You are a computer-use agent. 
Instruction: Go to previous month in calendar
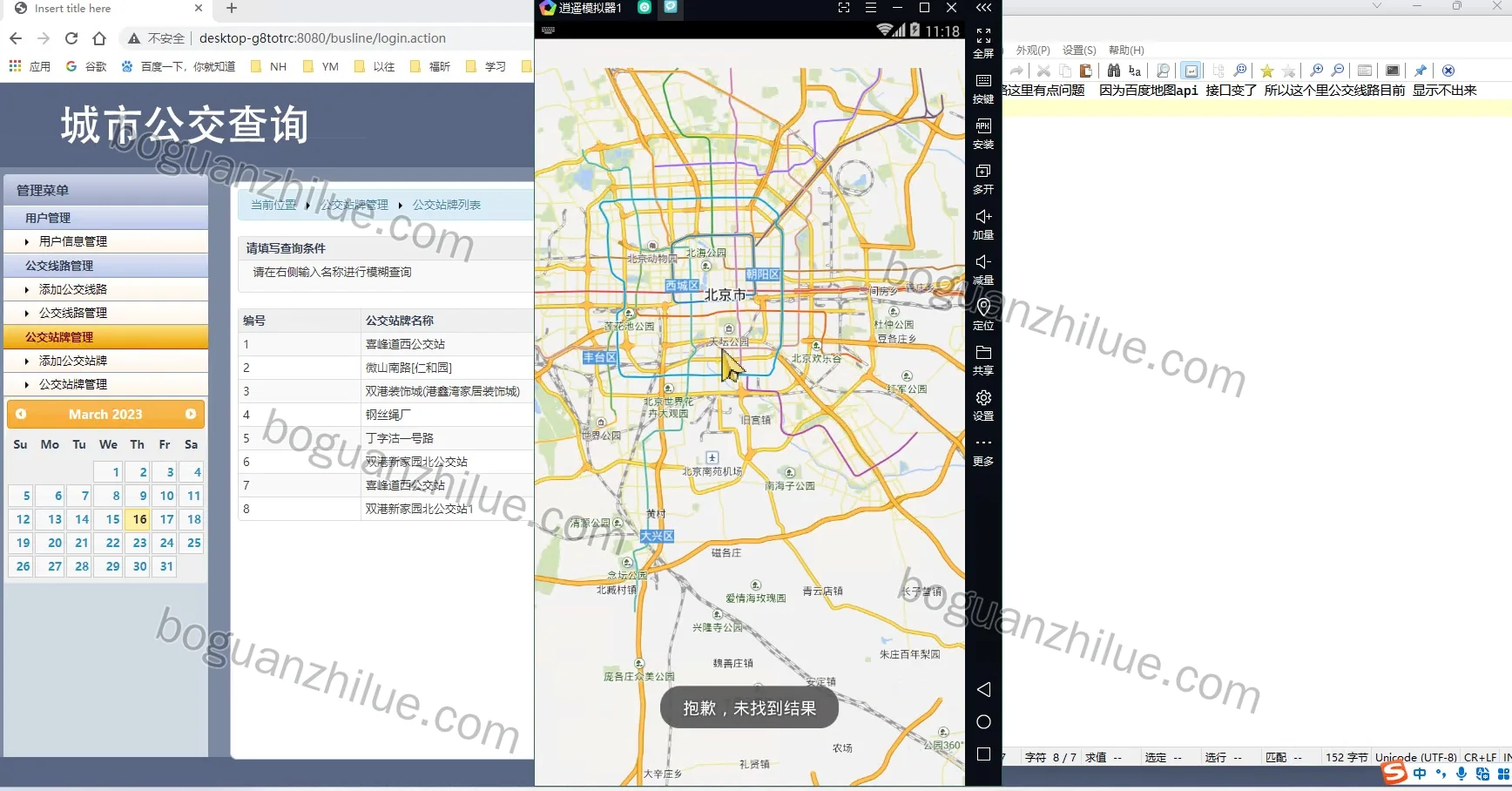[21, 414]
